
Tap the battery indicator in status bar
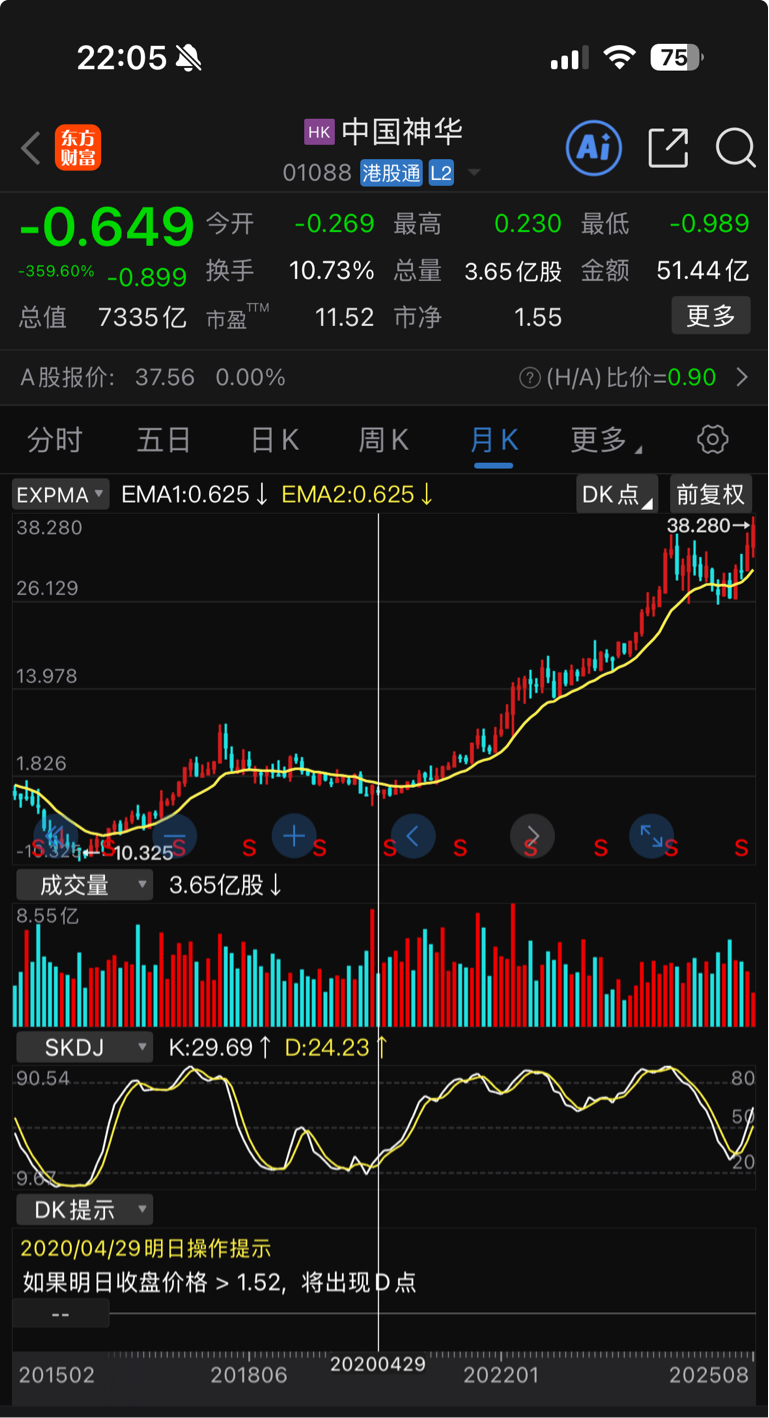(x=676, y=58)
